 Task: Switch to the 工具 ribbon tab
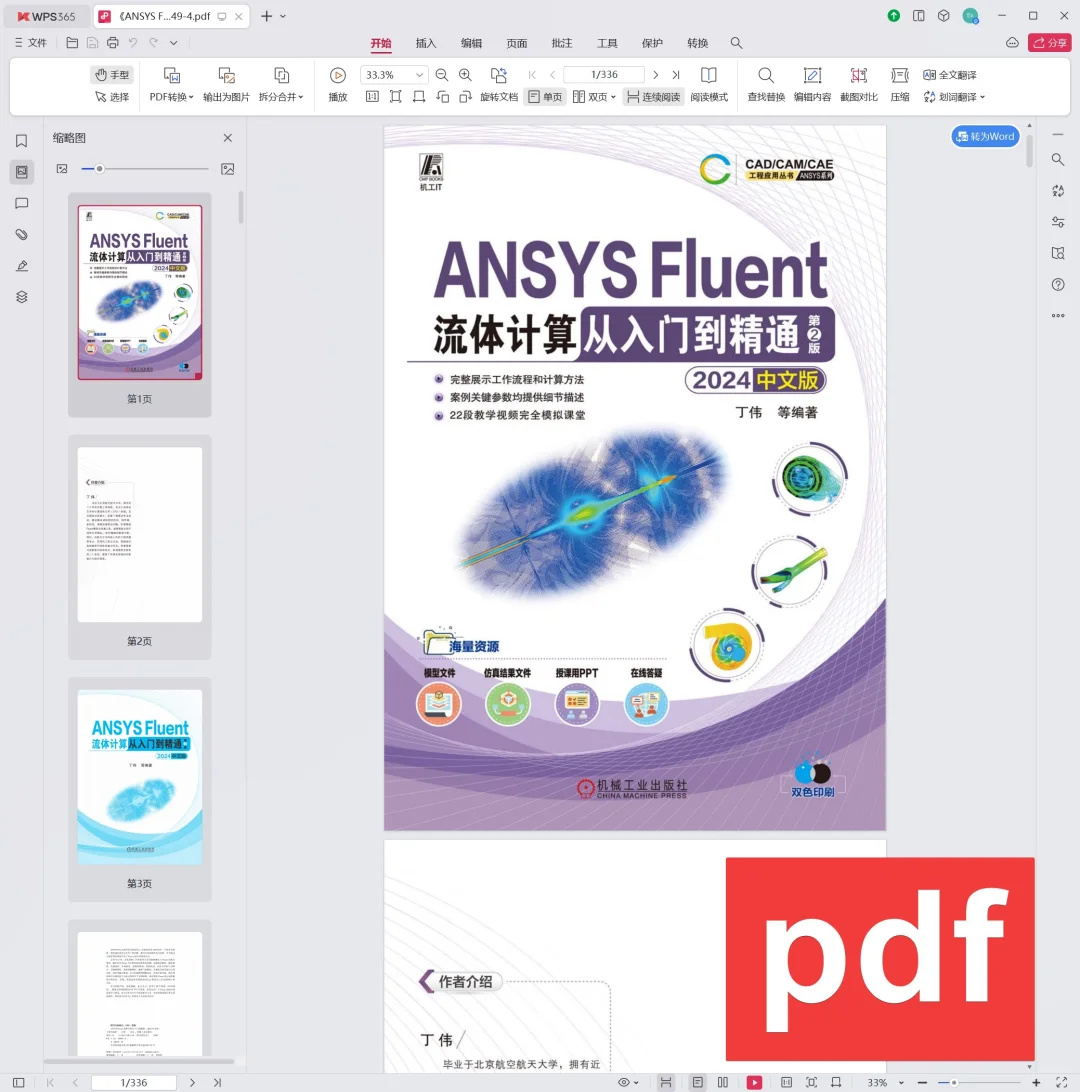[x=606, y=43]
